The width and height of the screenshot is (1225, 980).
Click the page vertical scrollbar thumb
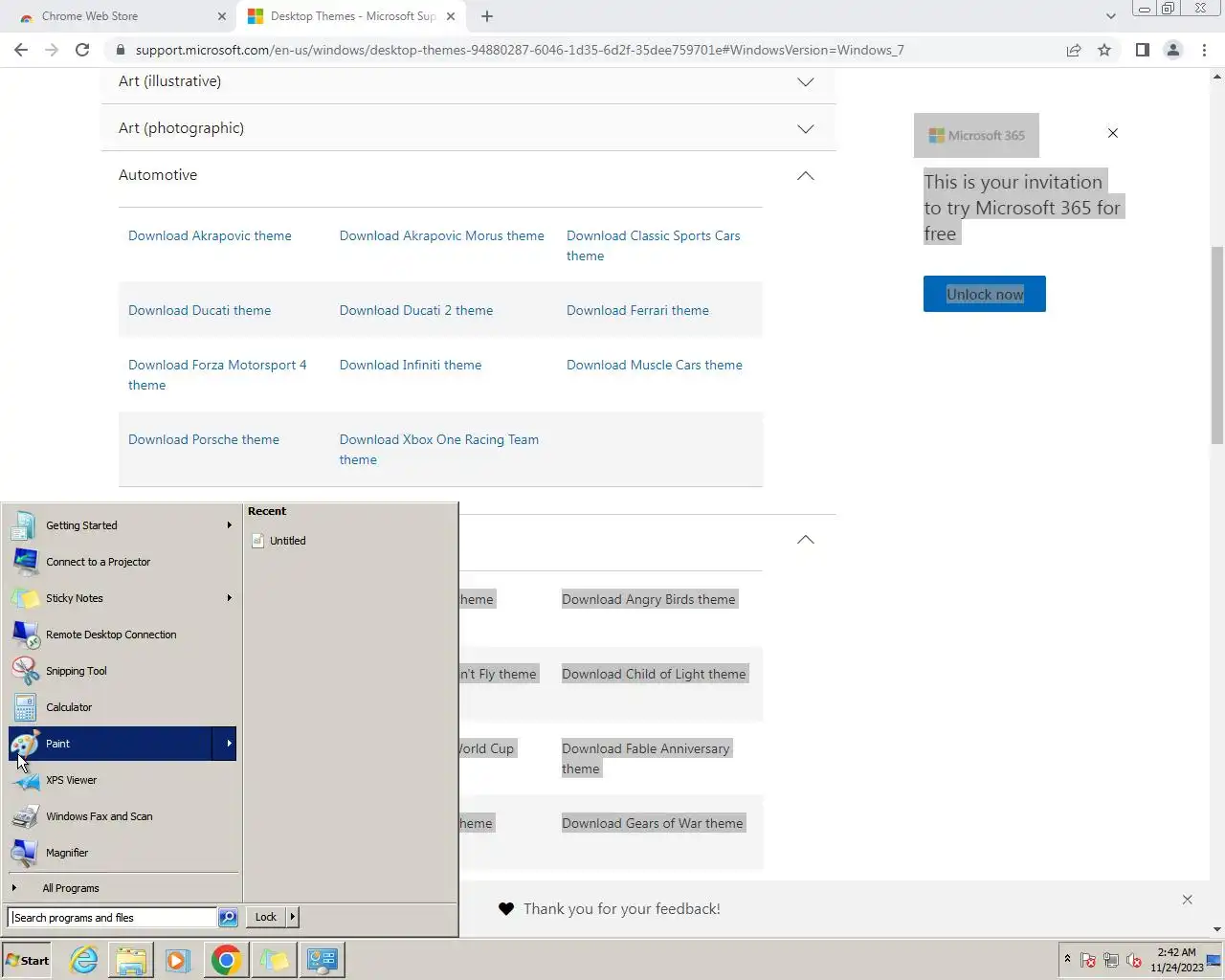pos(1217,345)
